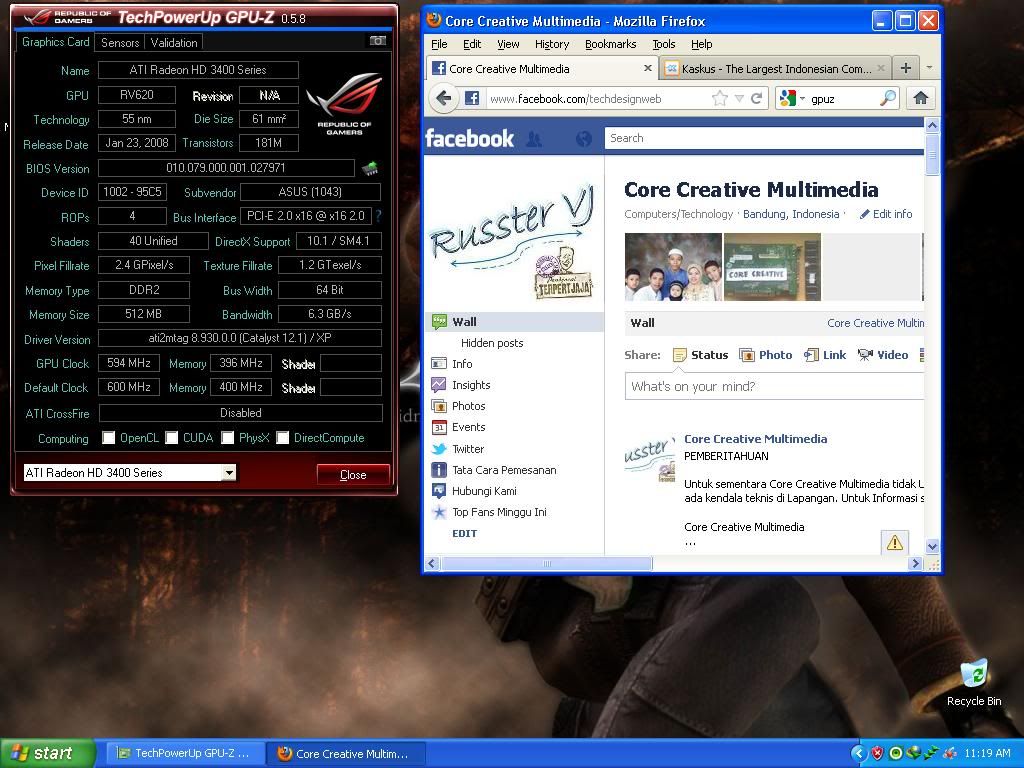Open the Firefox tab list dropdown arrow

[929, 68]
